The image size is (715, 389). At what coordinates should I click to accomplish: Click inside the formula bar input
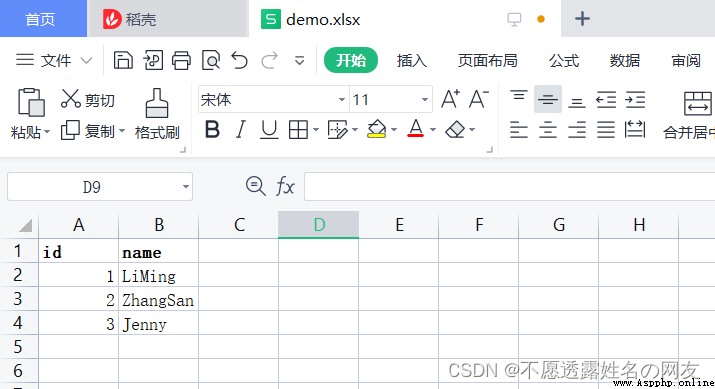(x=509, y=187)
